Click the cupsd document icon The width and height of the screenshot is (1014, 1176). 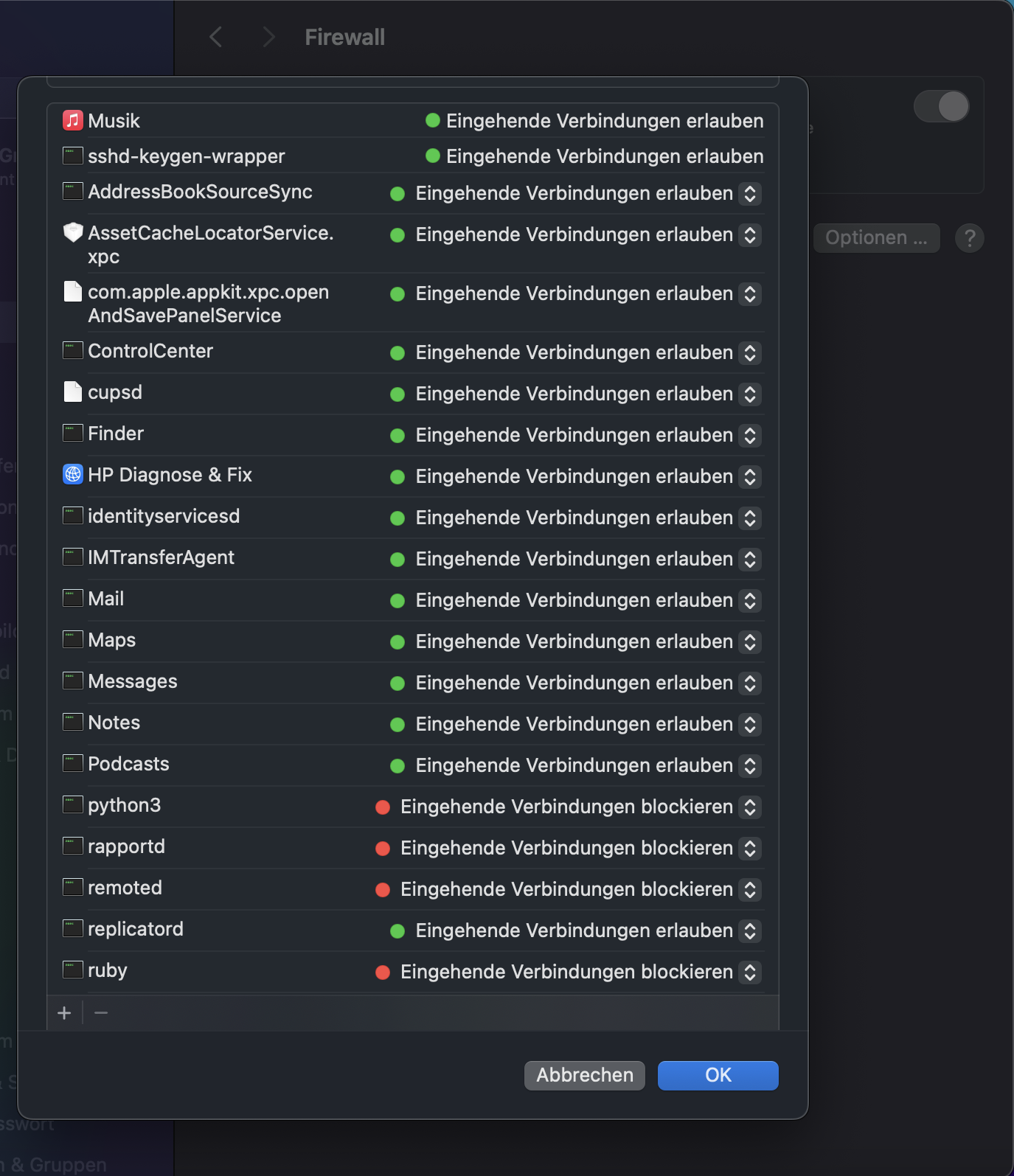click(72, 392)
